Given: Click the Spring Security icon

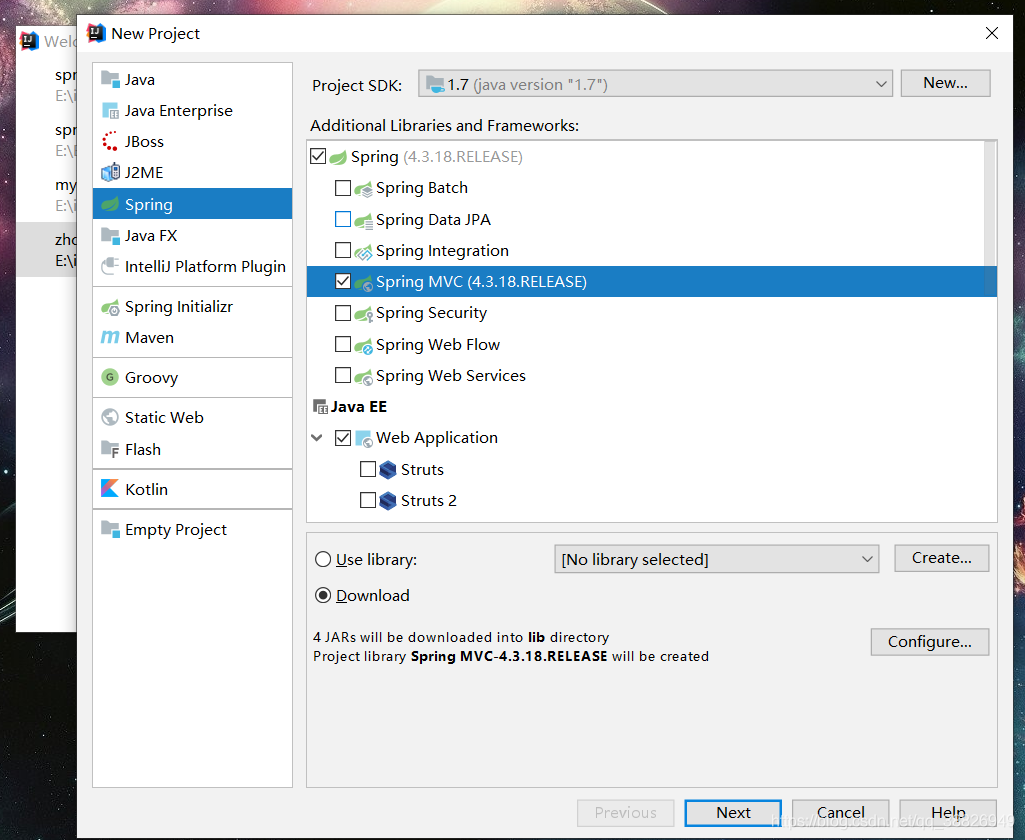Looking at the screenshot, I should pos(363,314).
